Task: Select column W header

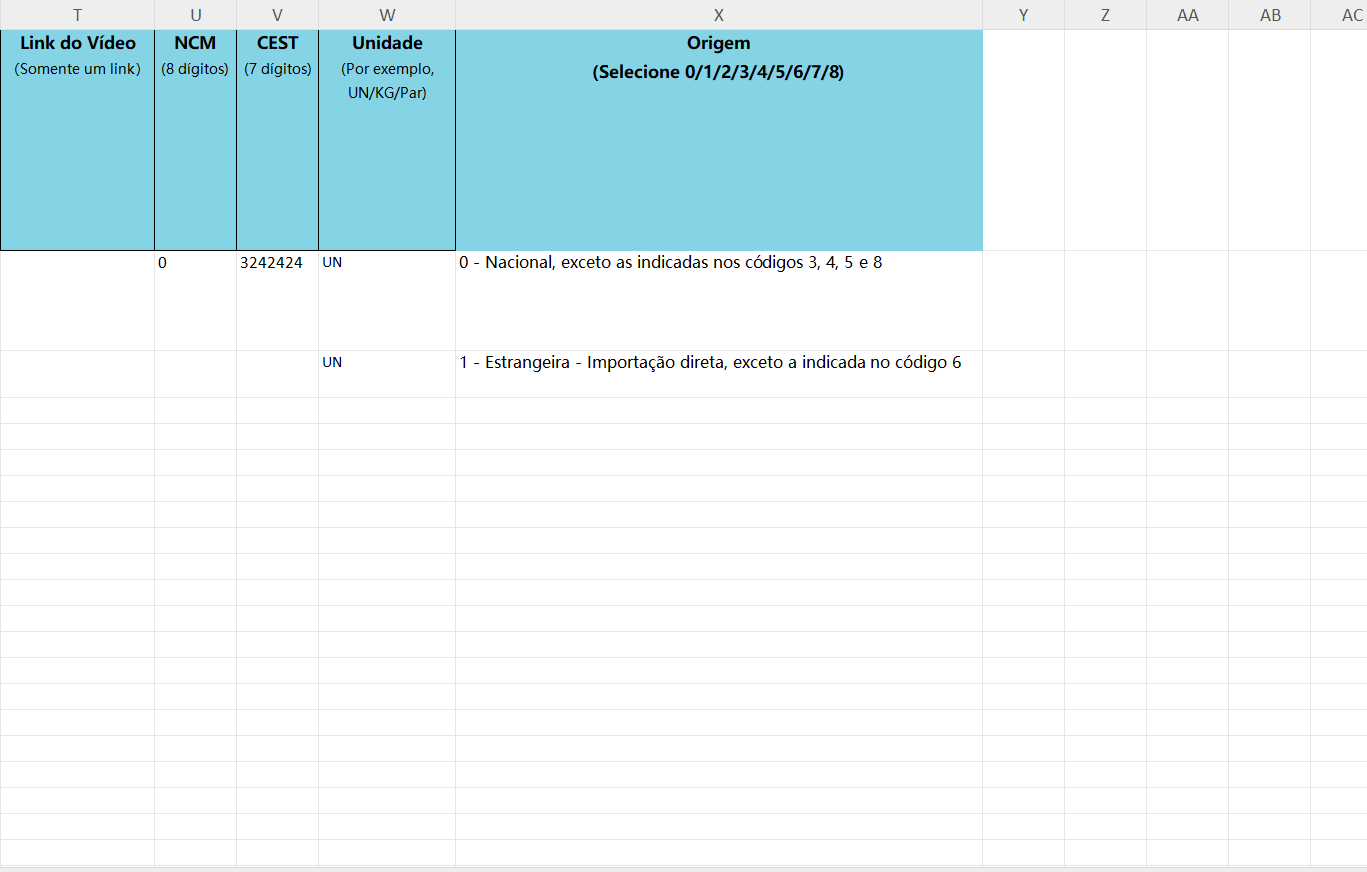Action: 387,15
